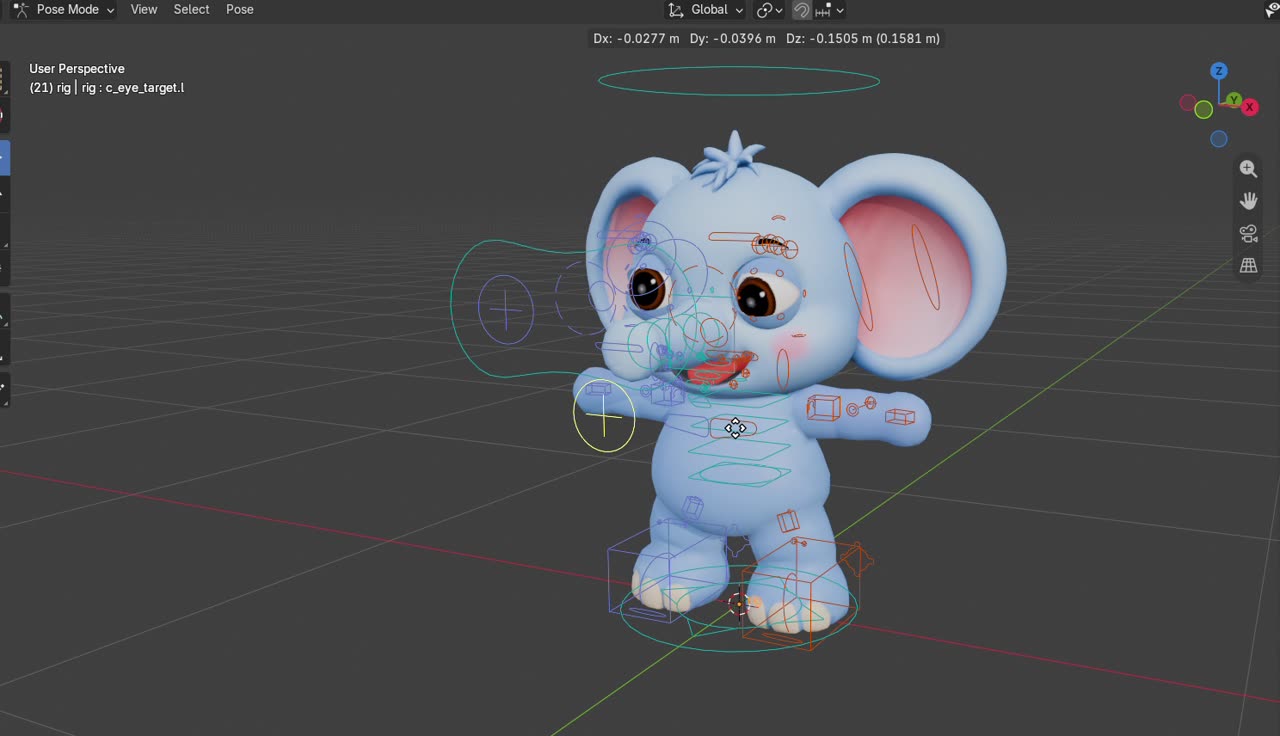This screenshot has width=1280, height=736.
Task: Click the viewport visibility eye icon at top right
Action: point(1272,10)
